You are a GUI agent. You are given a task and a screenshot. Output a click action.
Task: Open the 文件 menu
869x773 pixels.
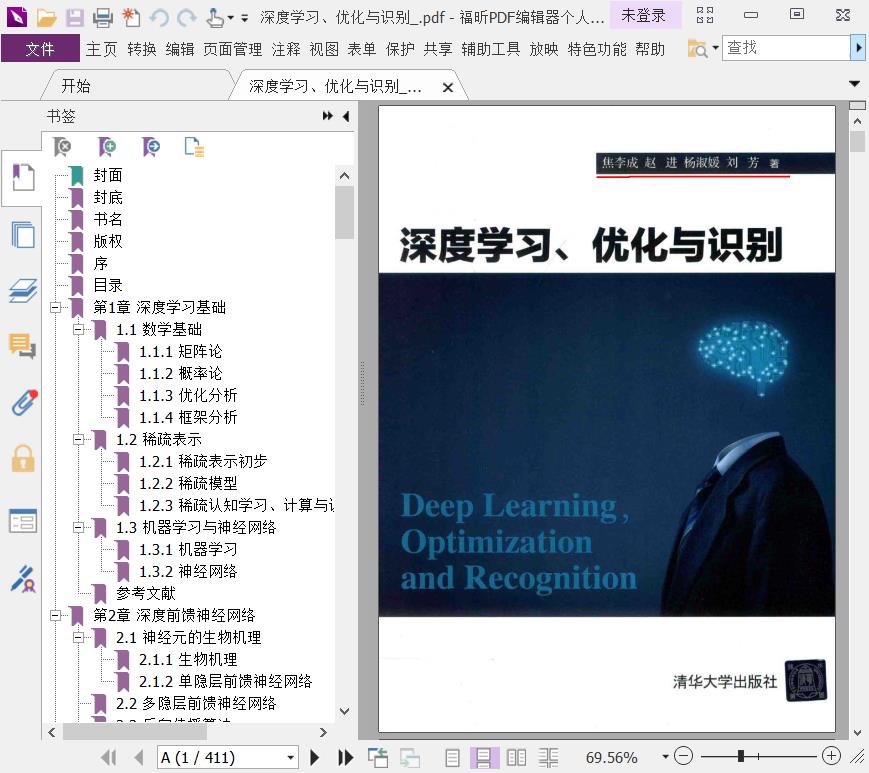pyautogui.click(x=40, y=49)
